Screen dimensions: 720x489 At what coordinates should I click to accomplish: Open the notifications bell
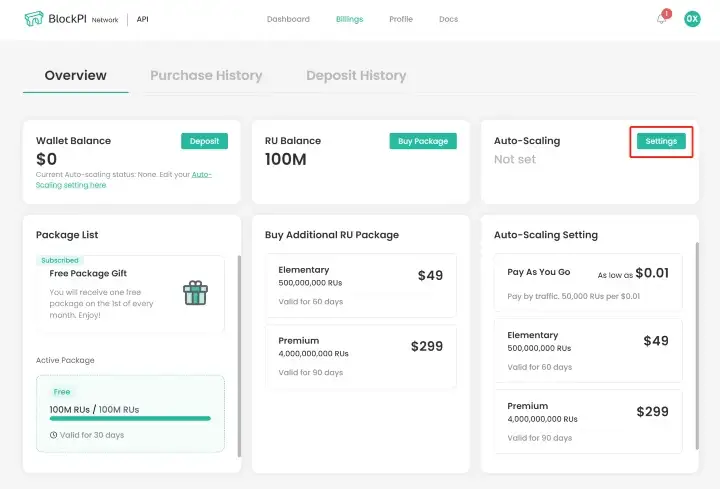pyautogui.click(x=661, y=19)
